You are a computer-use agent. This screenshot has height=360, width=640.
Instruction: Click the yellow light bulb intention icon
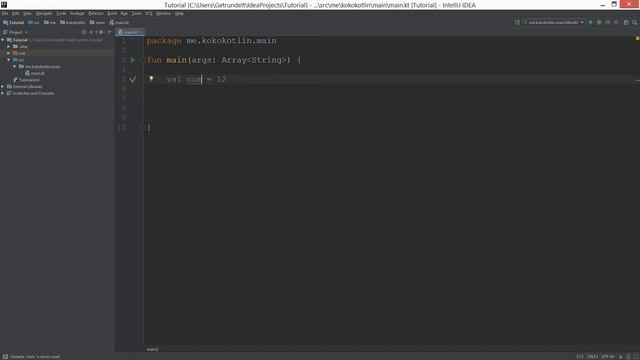click(x=151, y=78)
